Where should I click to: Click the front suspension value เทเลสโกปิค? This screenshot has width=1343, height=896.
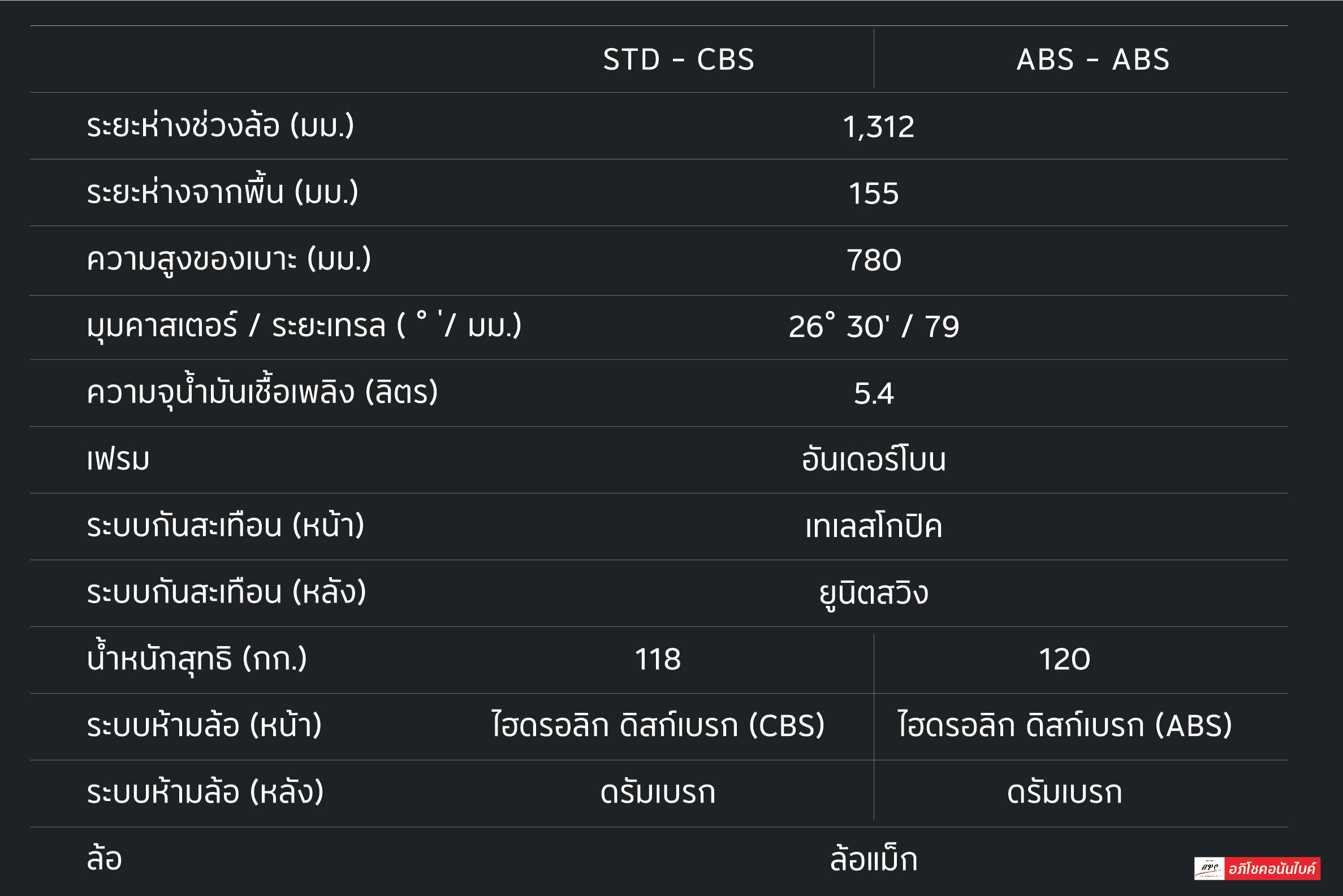[x=873, y=526]
